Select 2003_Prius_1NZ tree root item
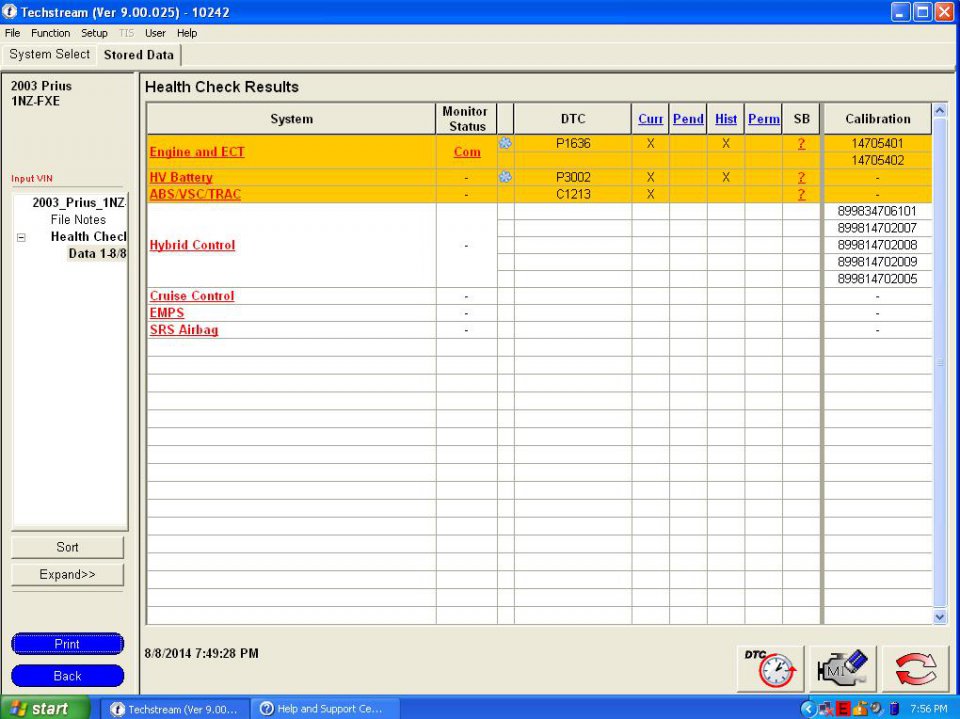 [x=79, y=203]
